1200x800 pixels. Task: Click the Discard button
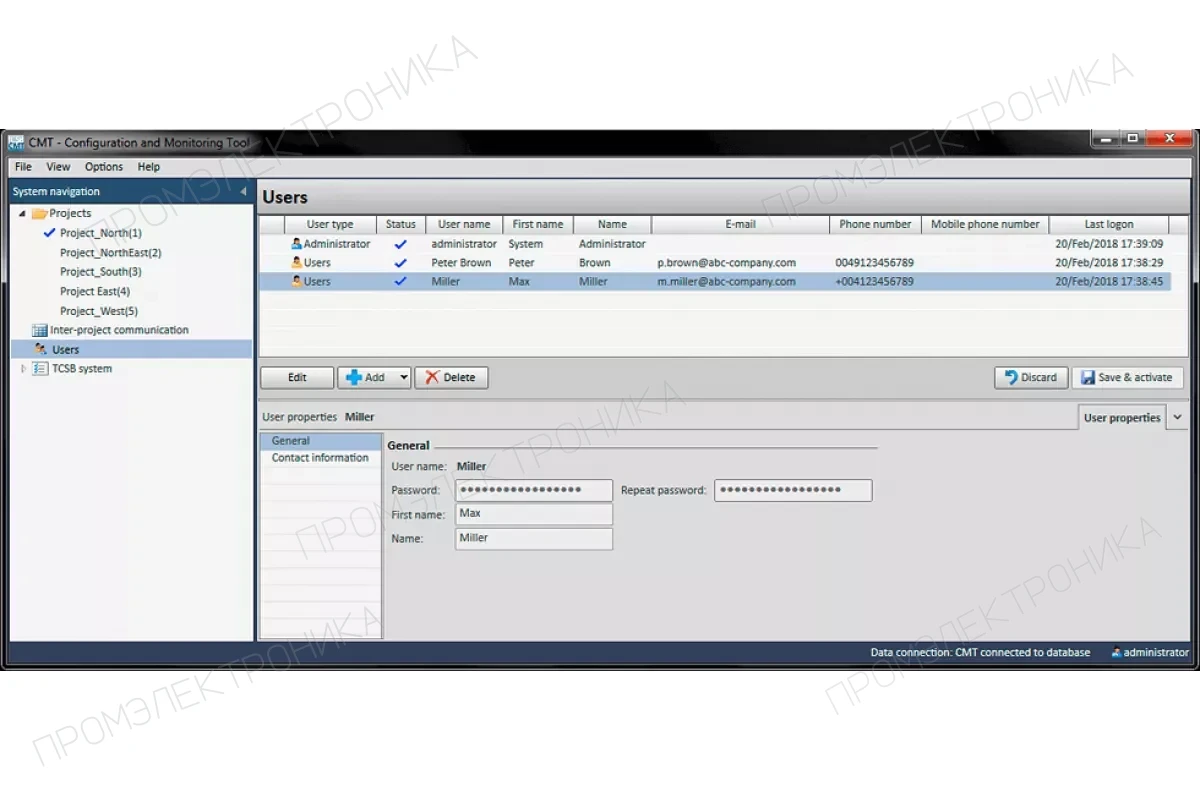coord(1031,378)
